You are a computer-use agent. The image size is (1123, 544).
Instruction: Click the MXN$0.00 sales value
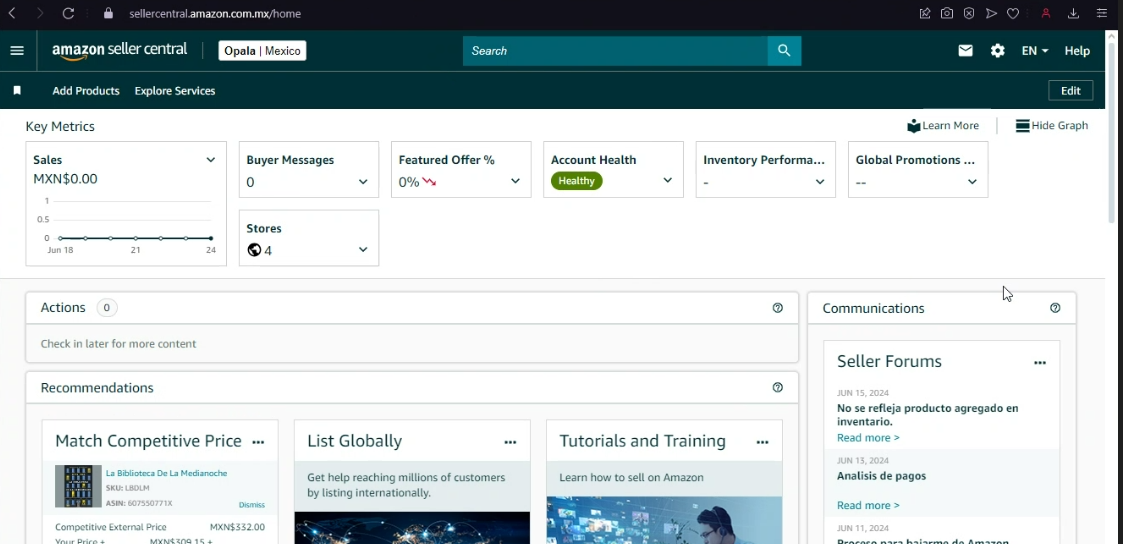pyautogui.click(x=65, y=179)
